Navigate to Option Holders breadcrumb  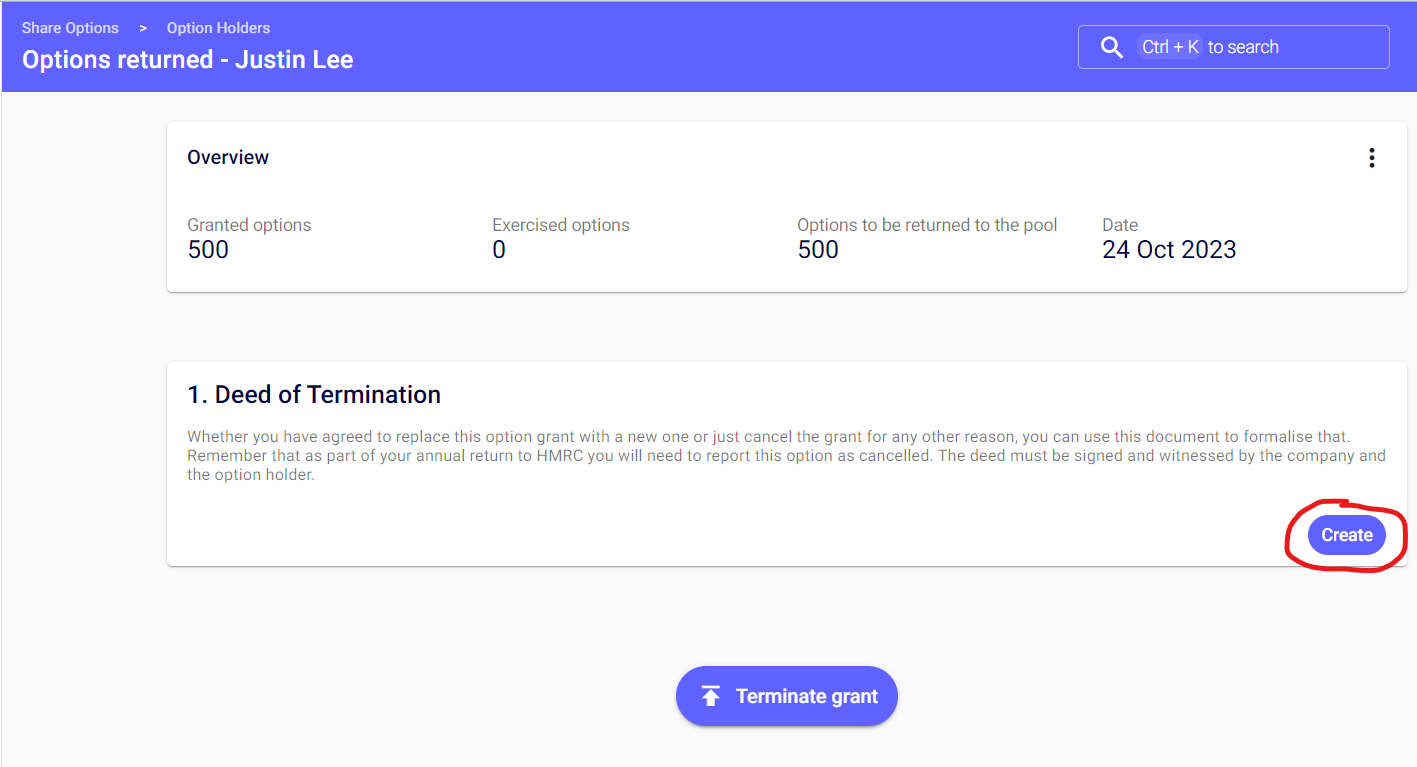(218, 28)
